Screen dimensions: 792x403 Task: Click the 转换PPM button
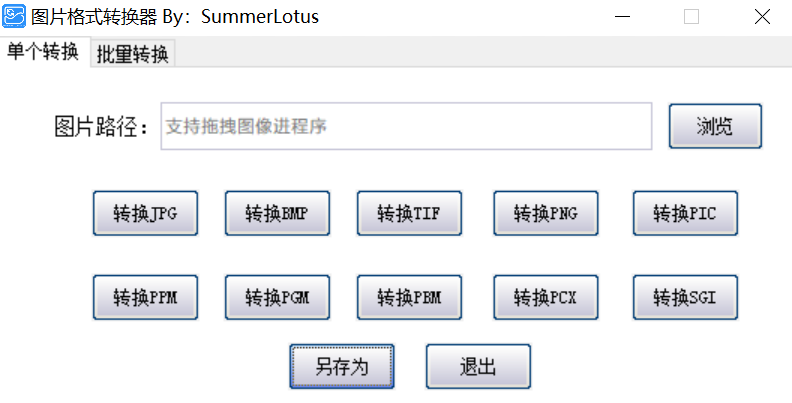pos(145,297)
